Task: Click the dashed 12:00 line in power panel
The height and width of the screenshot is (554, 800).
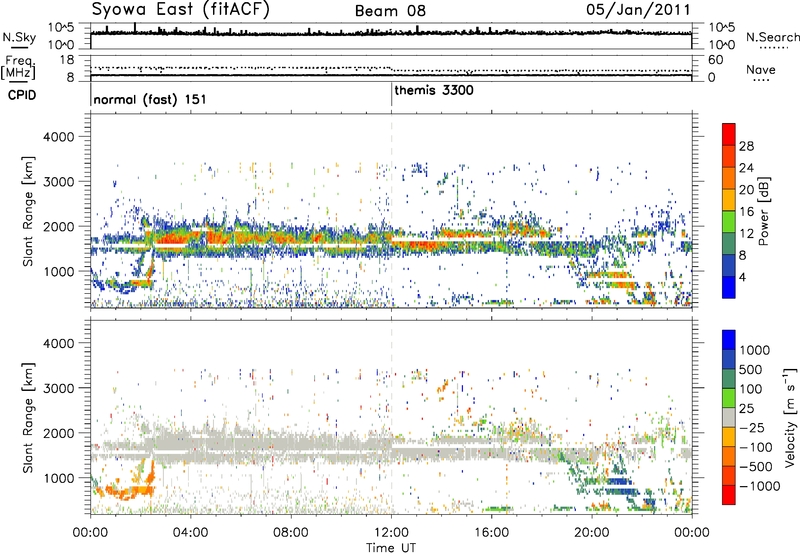Action: [x=392, y=211]
